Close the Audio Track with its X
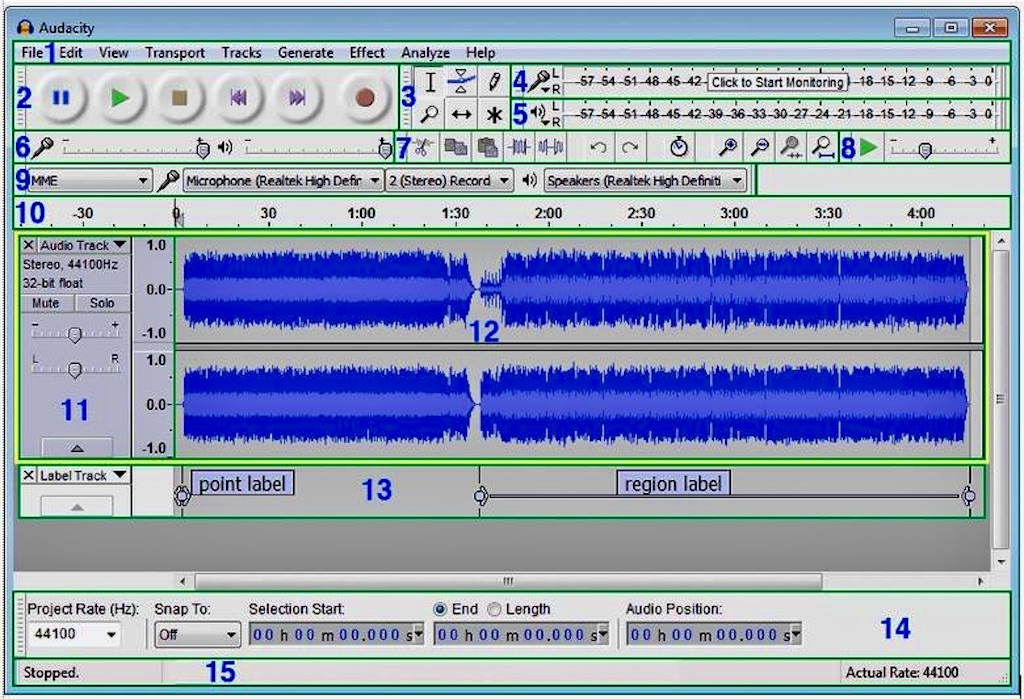The height and width of the screenshot is (699, 1024). pyautogui.click(x=28, y=245)
